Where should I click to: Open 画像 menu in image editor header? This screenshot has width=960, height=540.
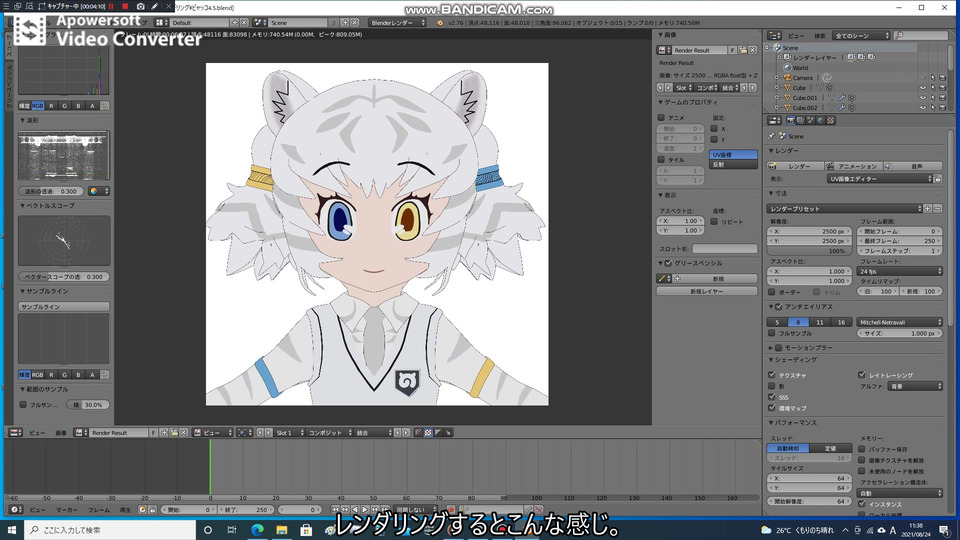coord(61,433)
